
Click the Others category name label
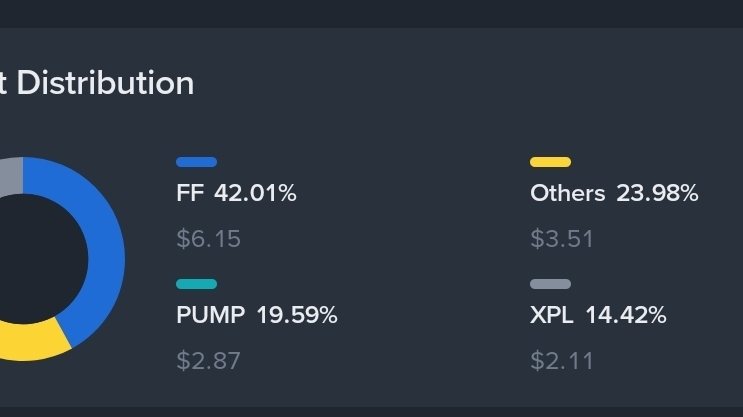tap(568, 193)
